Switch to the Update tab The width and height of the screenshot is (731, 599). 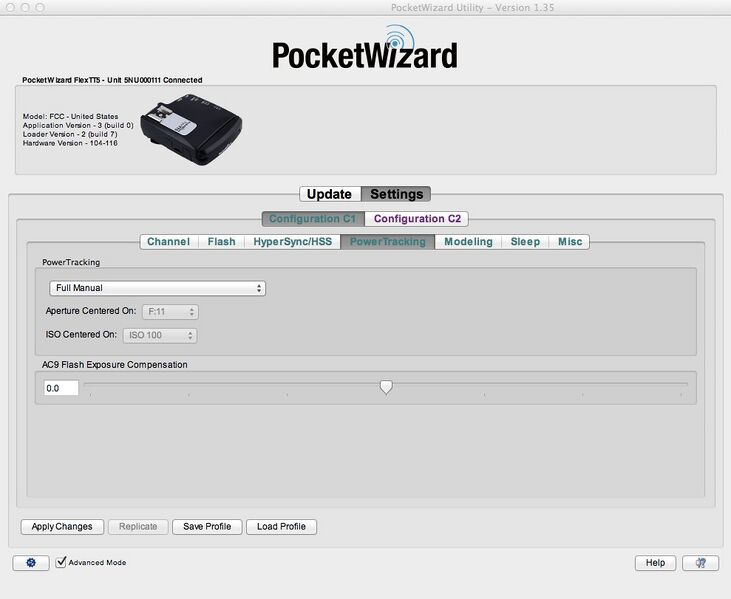(x=330, y=194)
